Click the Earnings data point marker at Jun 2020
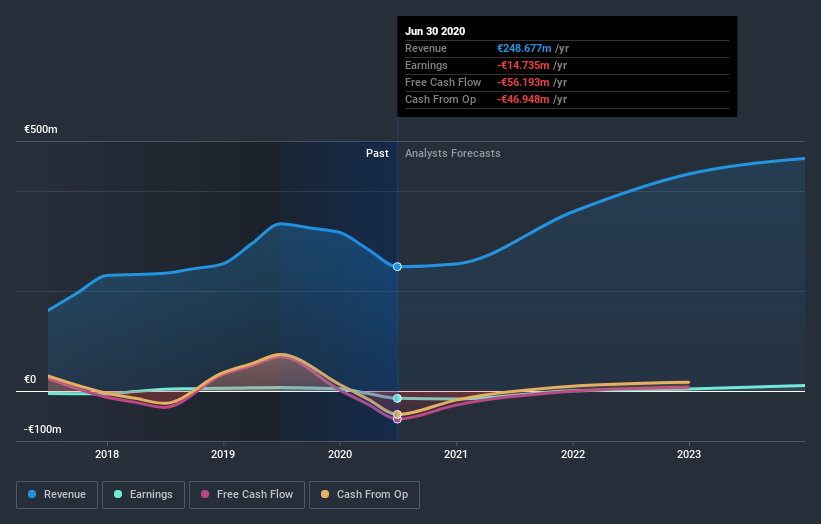This screenshot has height=524, width=821. pos(397,398)
